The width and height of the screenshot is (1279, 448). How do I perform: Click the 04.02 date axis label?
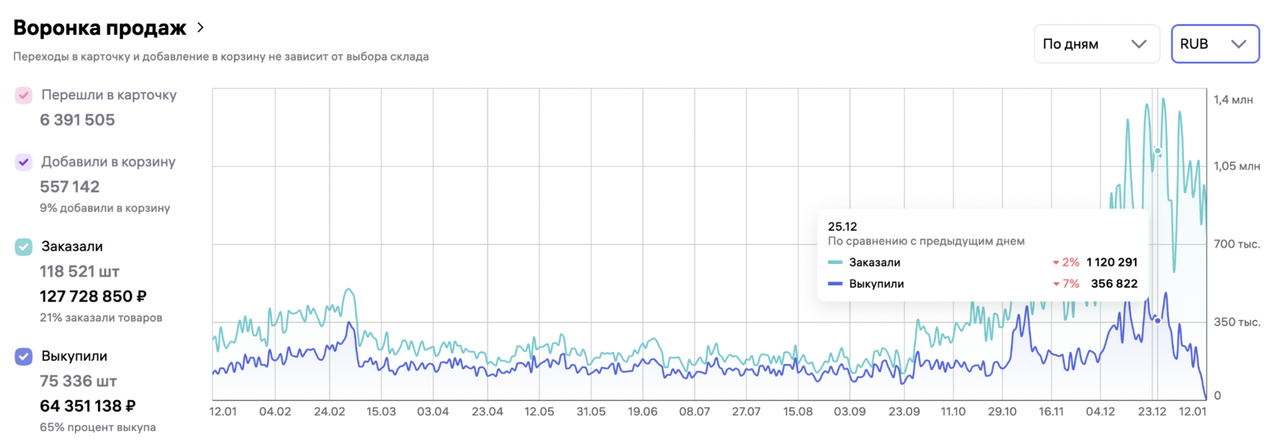[275, 411]
